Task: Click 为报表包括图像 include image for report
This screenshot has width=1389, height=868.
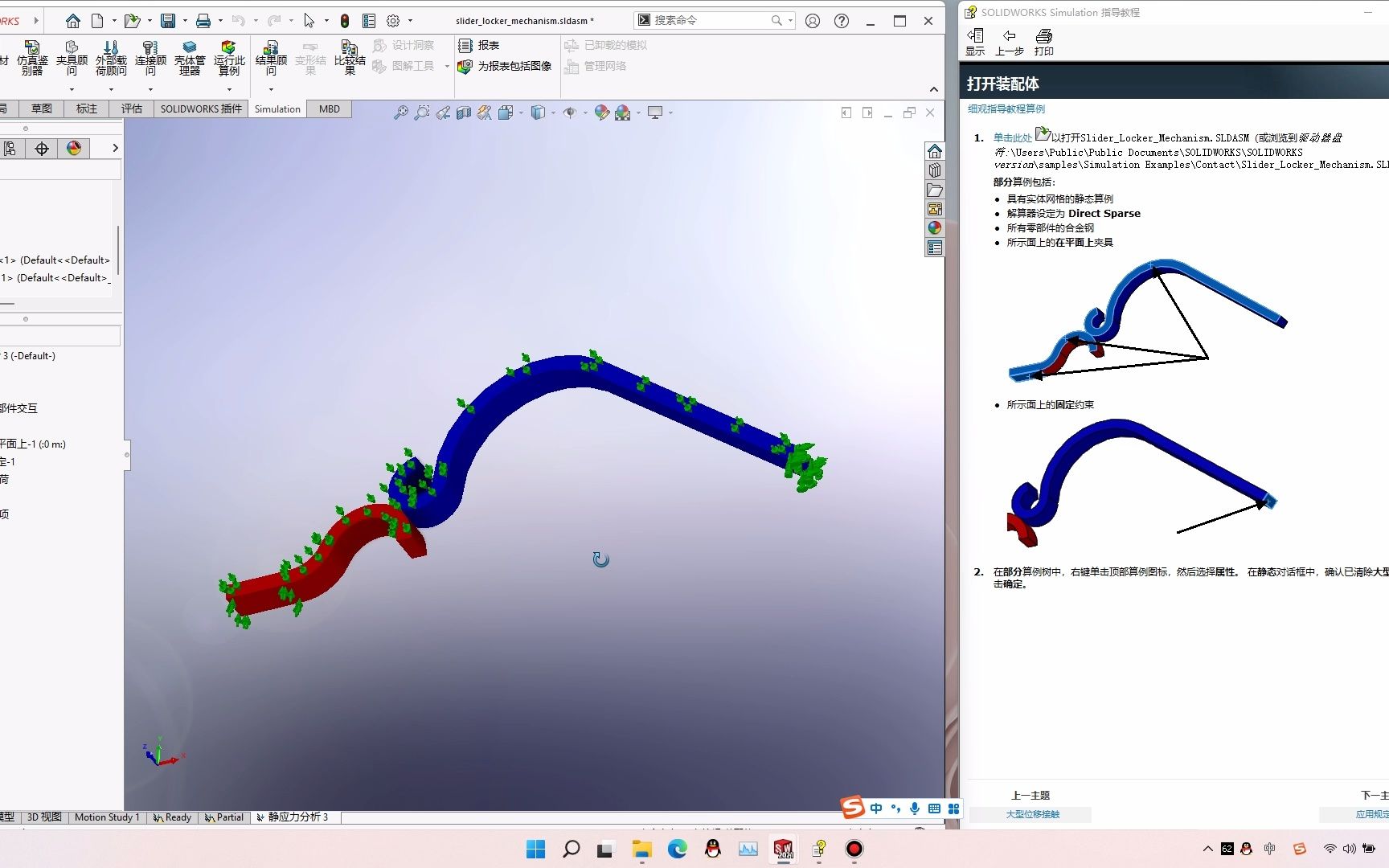Action: (x=505, y=66)
